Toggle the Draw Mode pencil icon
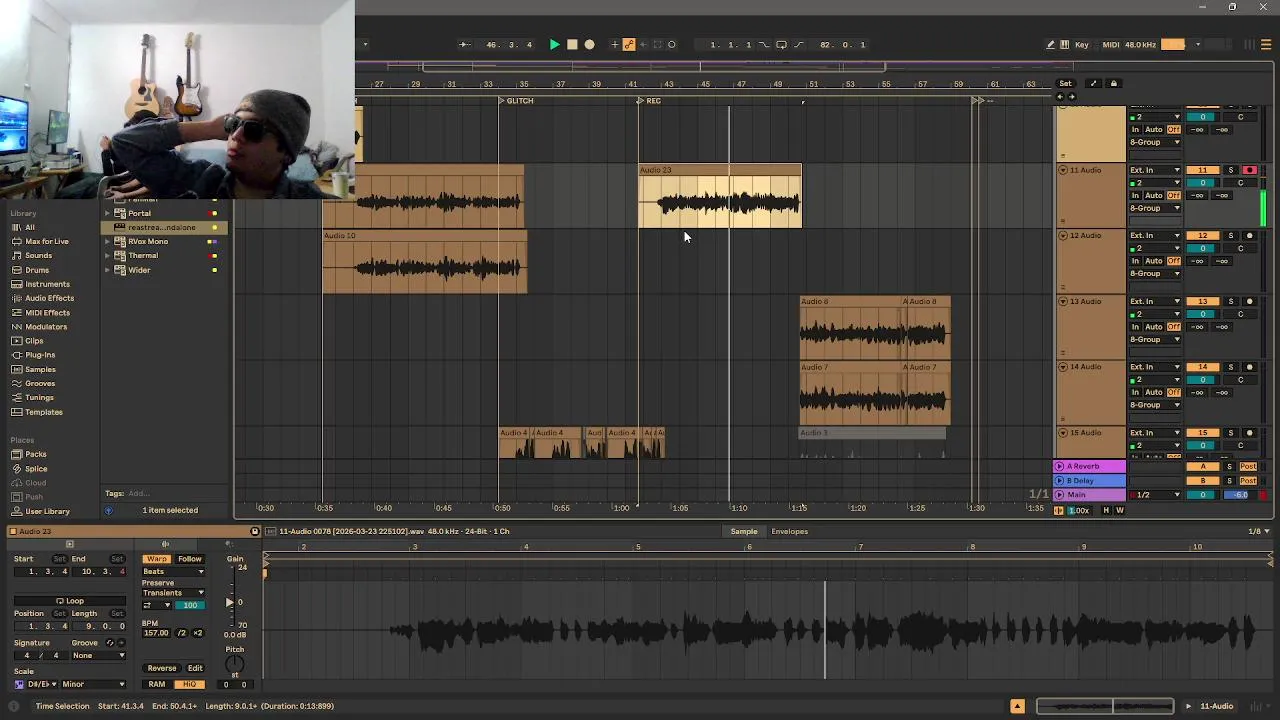The width and height of the screenshot is (1280, 720). tap(1050, 44)
